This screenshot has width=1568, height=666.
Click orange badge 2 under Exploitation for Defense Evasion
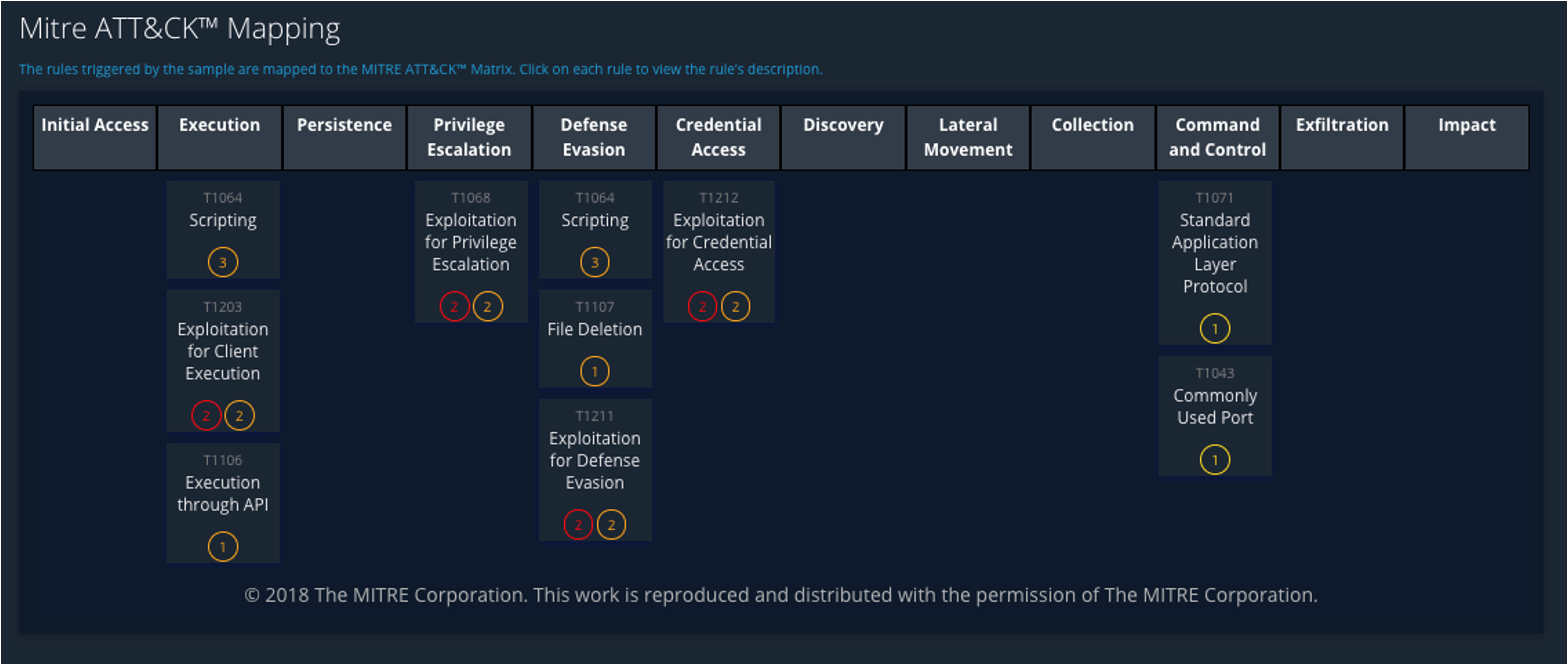[x=612, y=525]
